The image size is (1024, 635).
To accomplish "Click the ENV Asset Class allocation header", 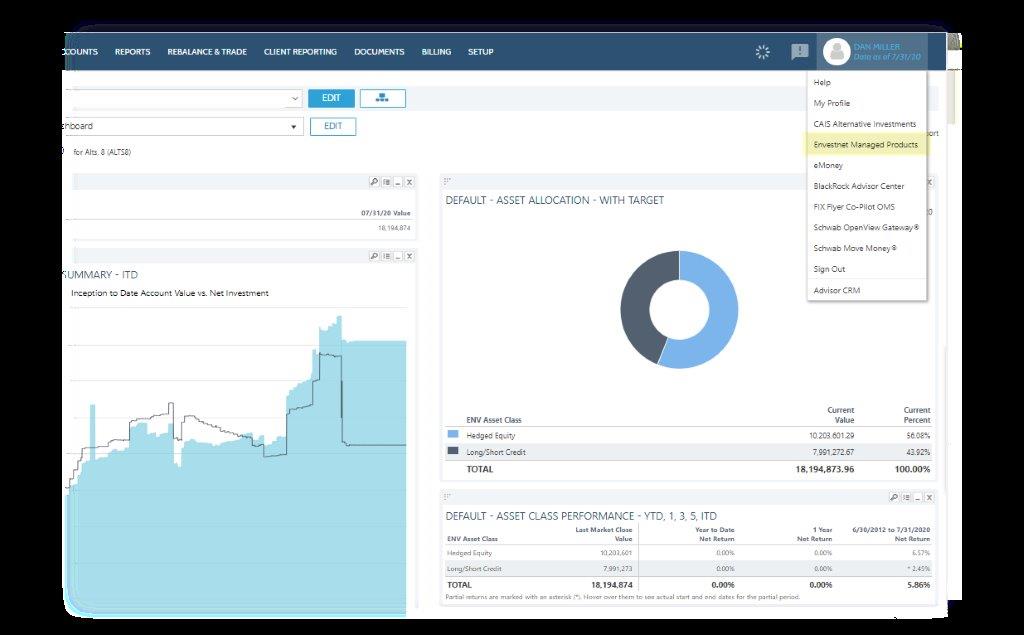I will click(x=494, y=420).
